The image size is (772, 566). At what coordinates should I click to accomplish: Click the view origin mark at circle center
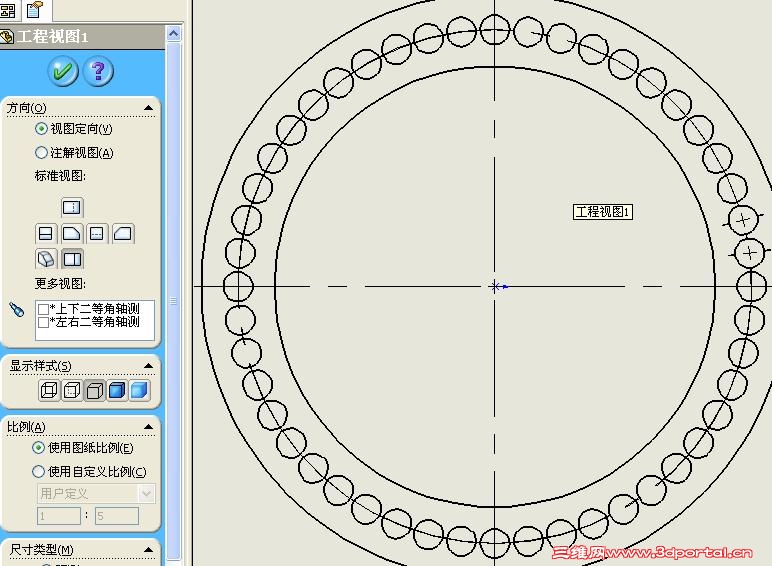(496, 286)
